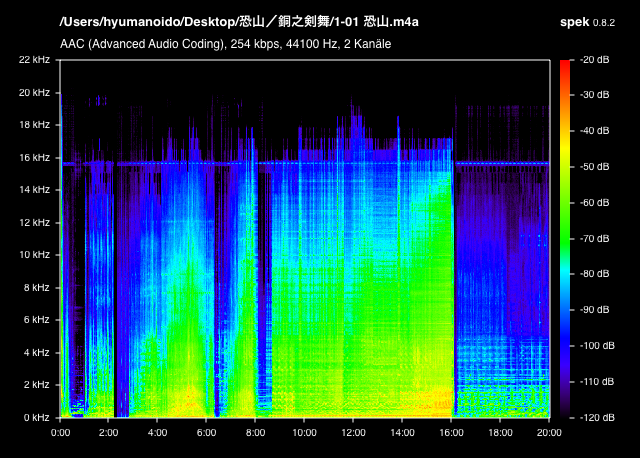Click the 0:00 time axis marker
The height and width of the screenshot is (458, 640).
click(60, 432)
